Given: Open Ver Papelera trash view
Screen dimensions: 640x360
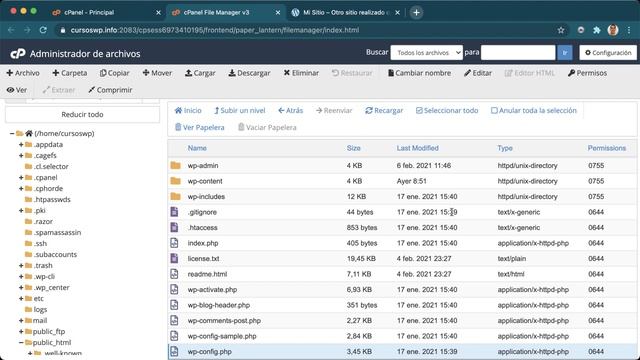Looking at the screenshot, I should point(200,127).
